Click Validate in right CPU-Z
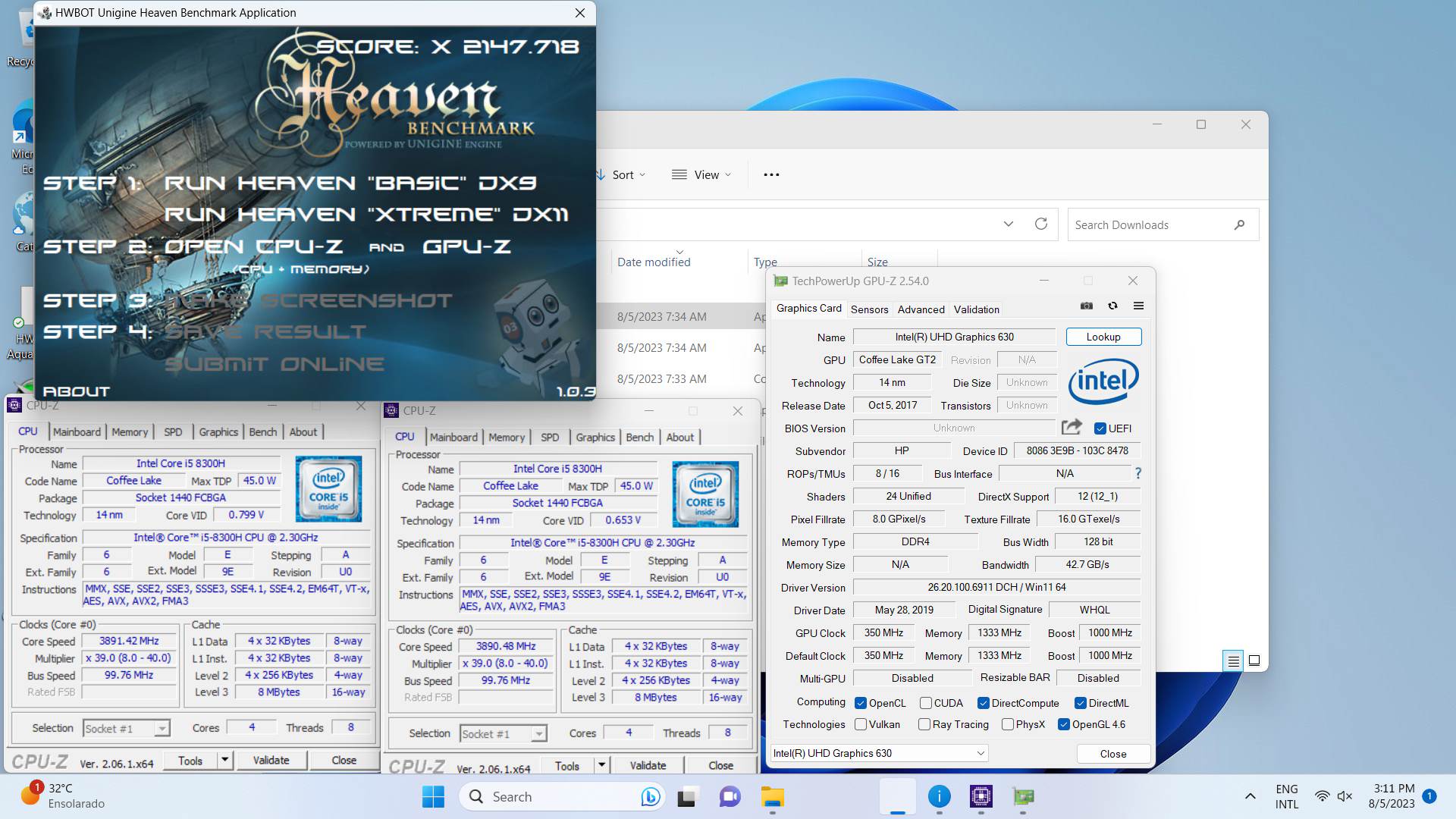Image resolution: width=1456 pixels, height=819 pixels. point(648,765)
